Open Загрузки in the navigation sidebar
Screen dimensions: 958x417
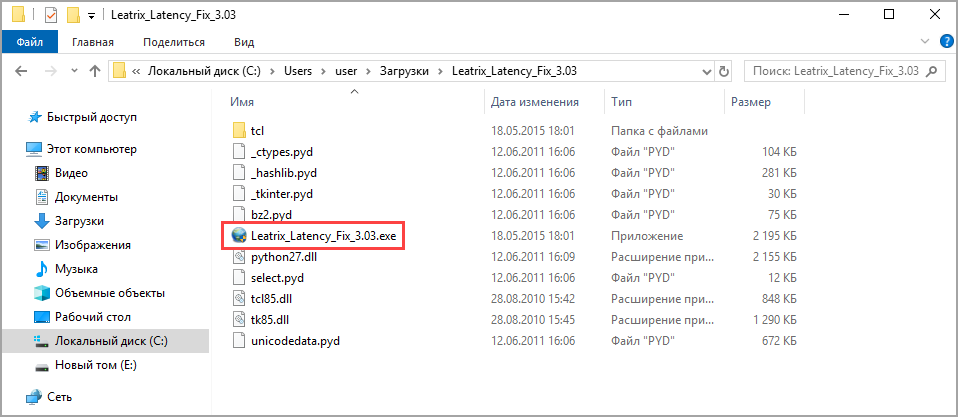click(x=79, y=221)
